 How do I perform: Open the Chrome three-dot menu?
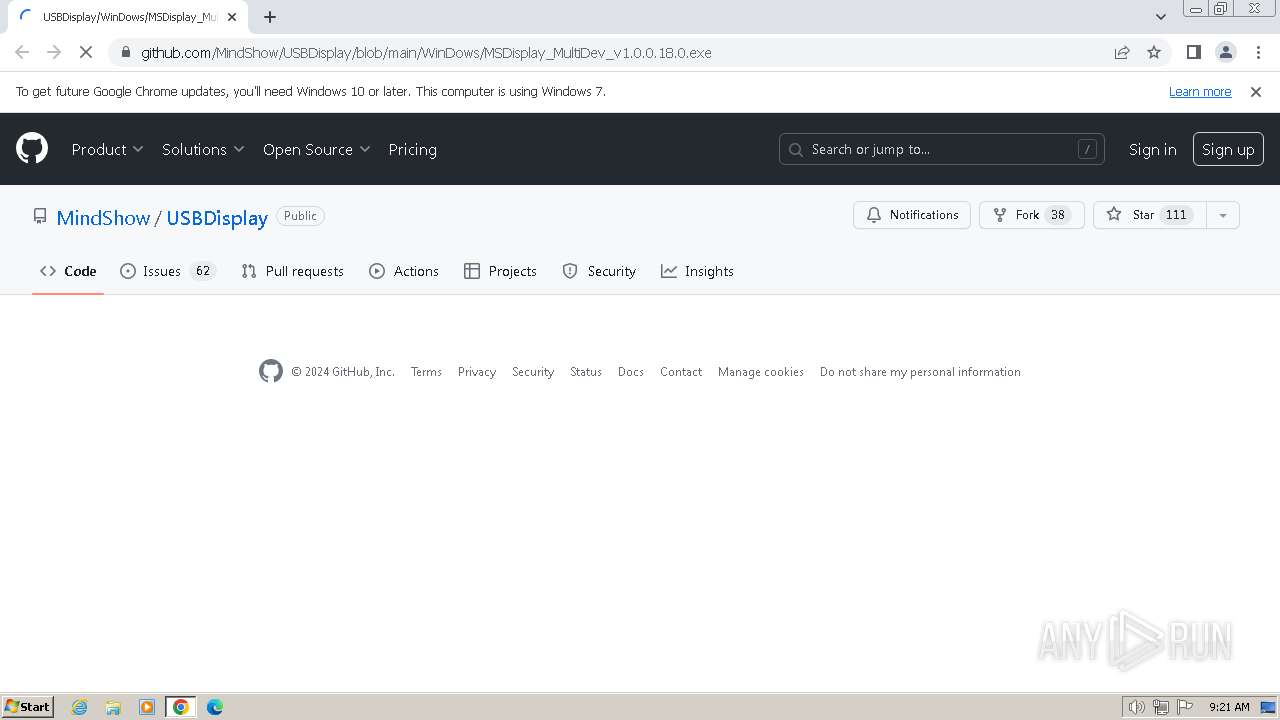[1257, 52]
